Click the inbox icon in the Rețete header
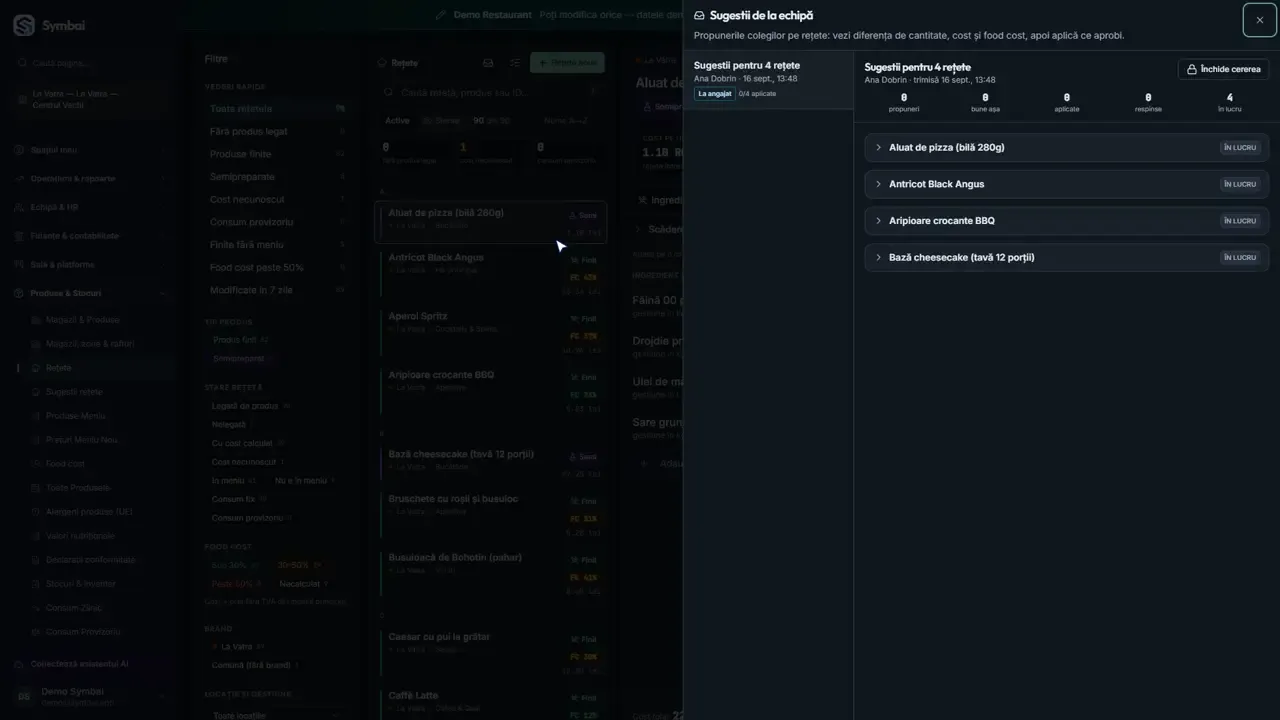Image resolution: width=1280 pixels, height=720 pixels. point(488,63)
